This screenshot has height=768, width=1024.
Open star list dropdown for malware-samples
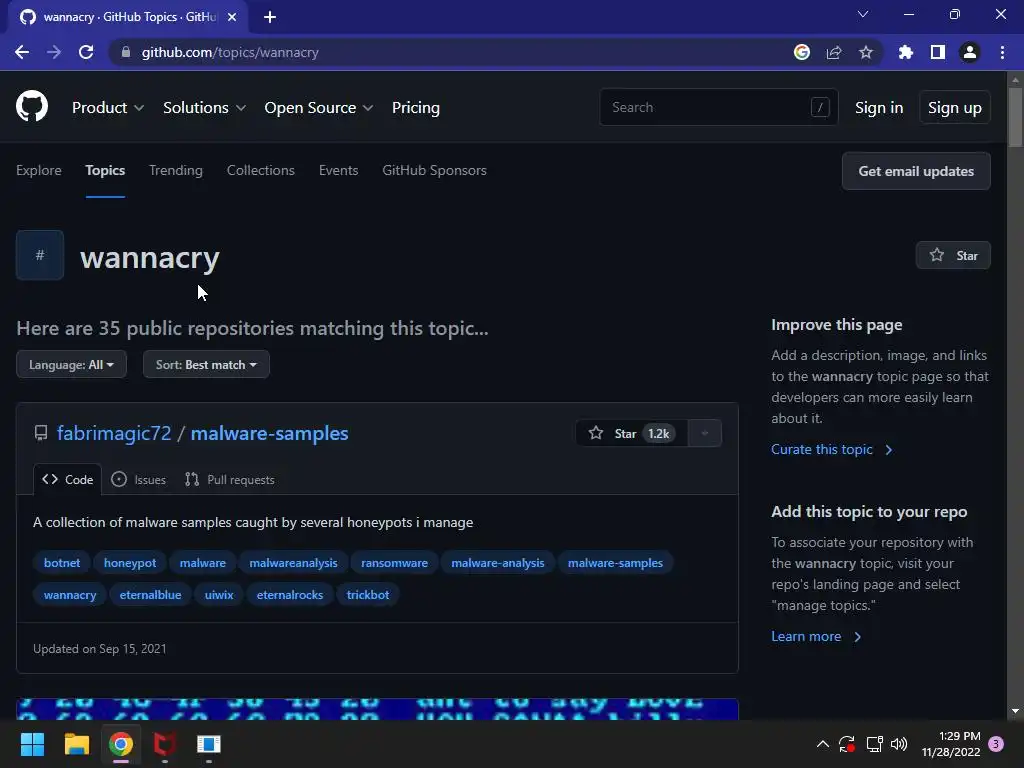click(x=705, y=433)
